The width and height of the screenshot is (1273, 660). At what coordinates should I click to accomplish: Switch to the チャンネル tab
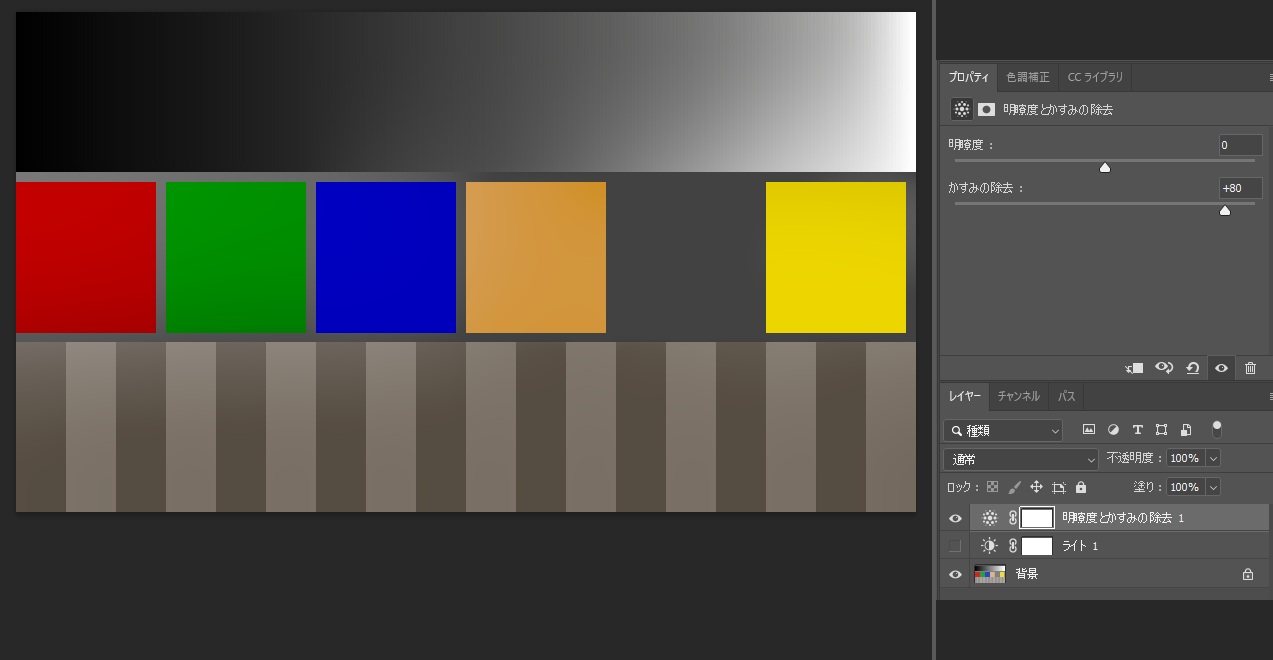coord(1018,397)
